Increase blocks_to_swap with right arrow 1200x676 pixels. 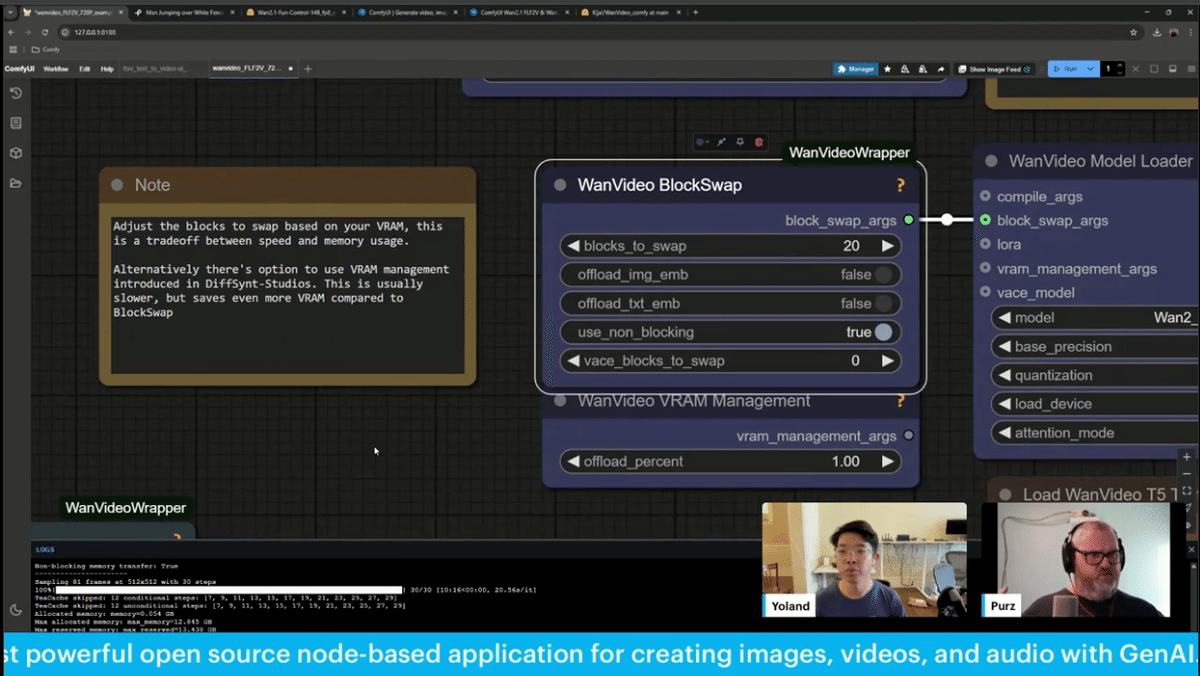click(887, 246)
